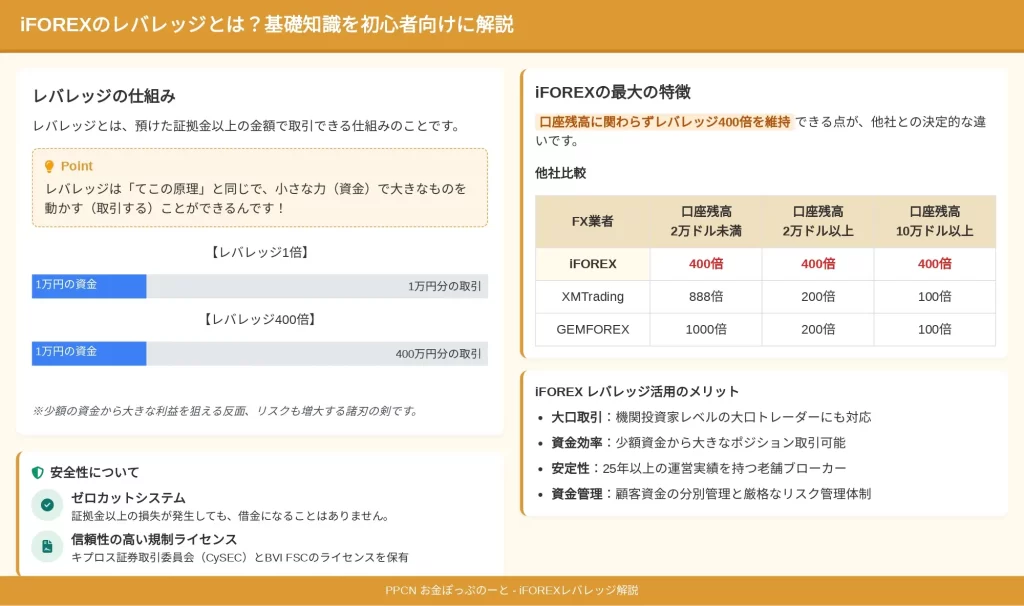Click the ゼロカットシステム title
1024x606 pixels.
(128, 498)
